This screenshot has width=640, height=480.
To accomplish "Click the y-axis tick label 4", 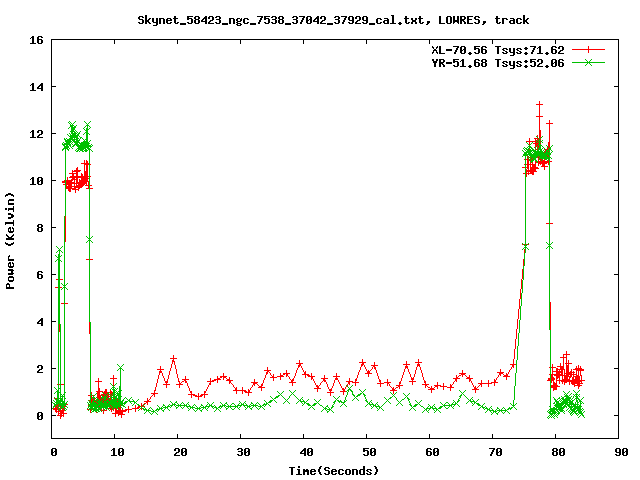I will pyautogui.click(x=40, y=322).
